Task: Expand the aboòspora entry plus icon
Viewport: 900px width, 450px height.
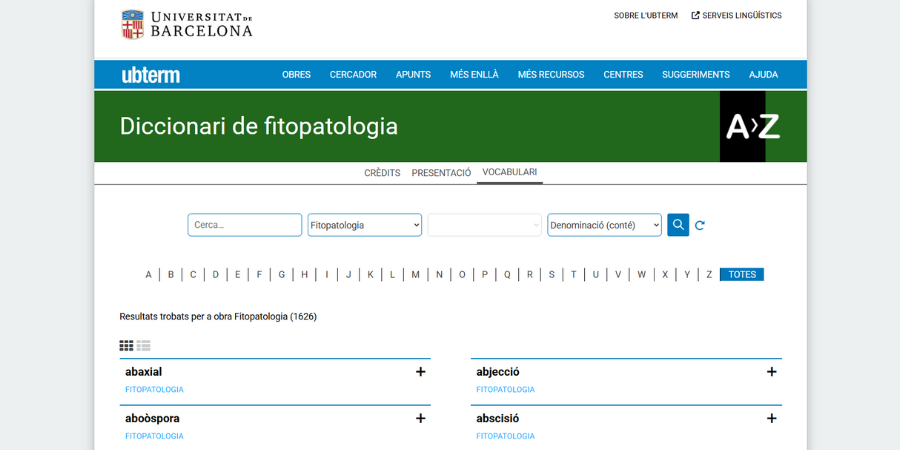Action: click(420, 418)
